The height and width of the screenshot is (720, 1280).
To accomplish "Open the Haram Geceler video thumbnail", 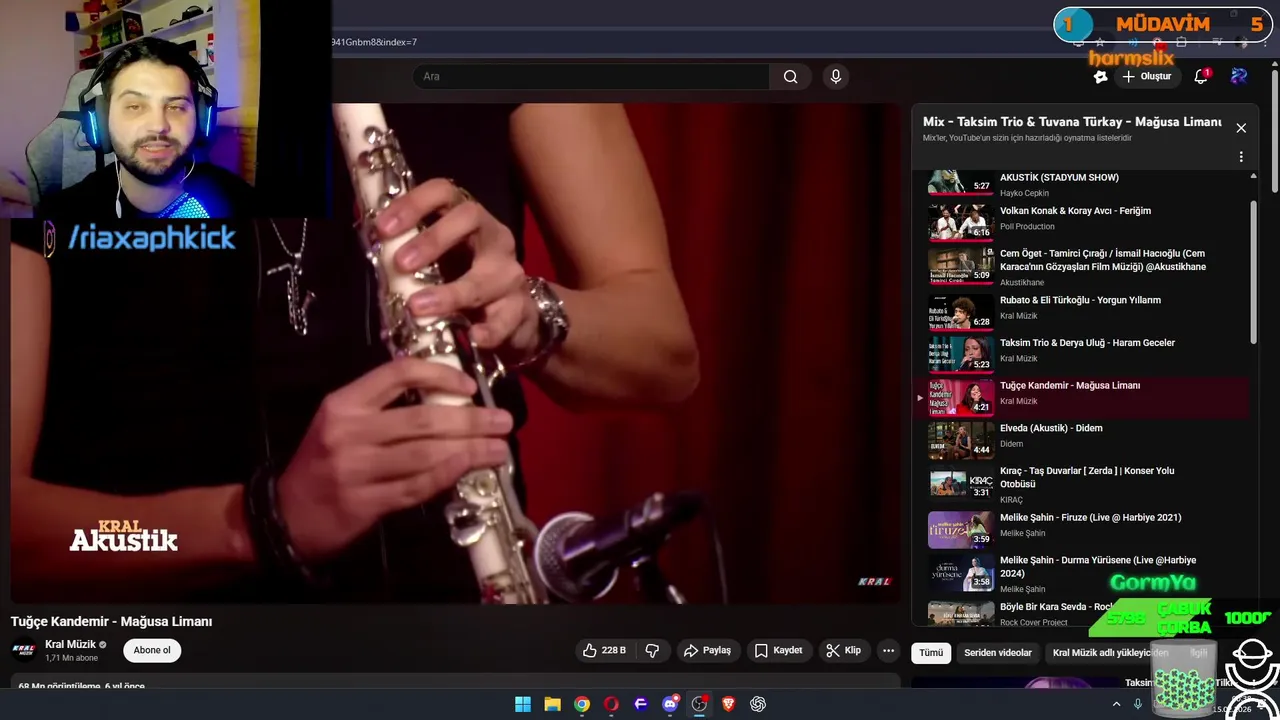I will click(960, 353).
